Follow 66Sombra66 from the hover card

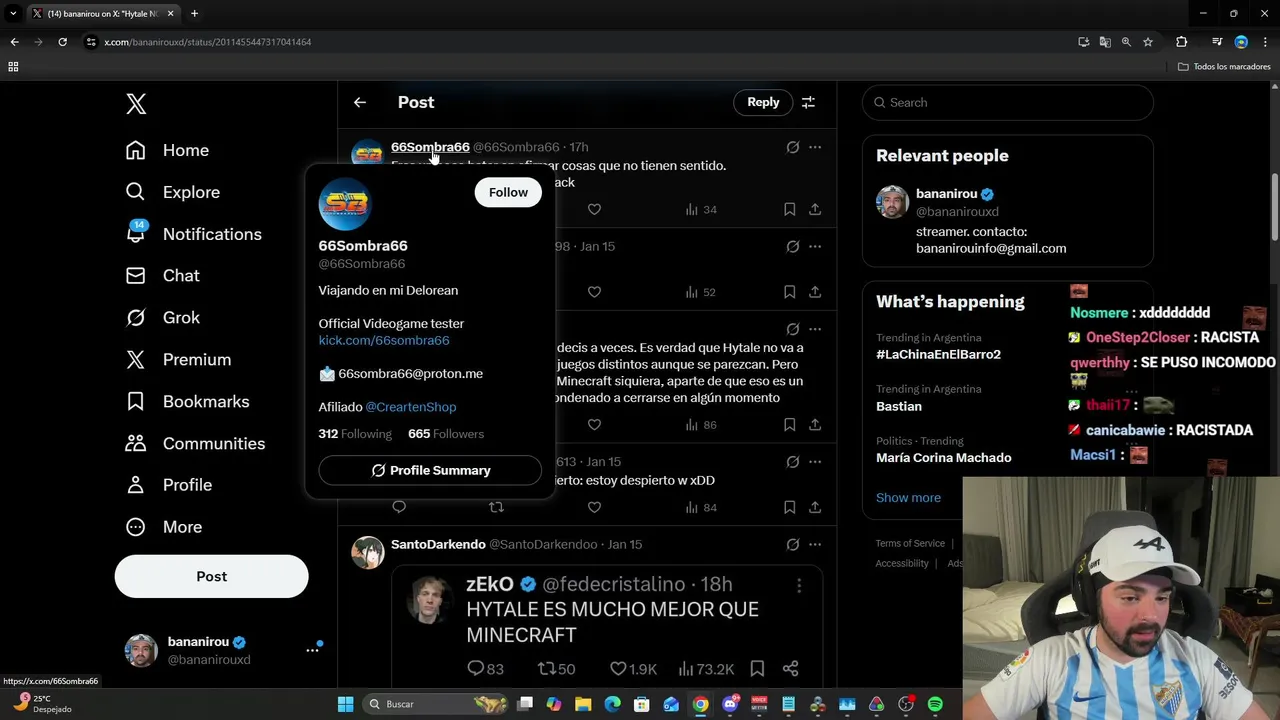tap(508, 192)
